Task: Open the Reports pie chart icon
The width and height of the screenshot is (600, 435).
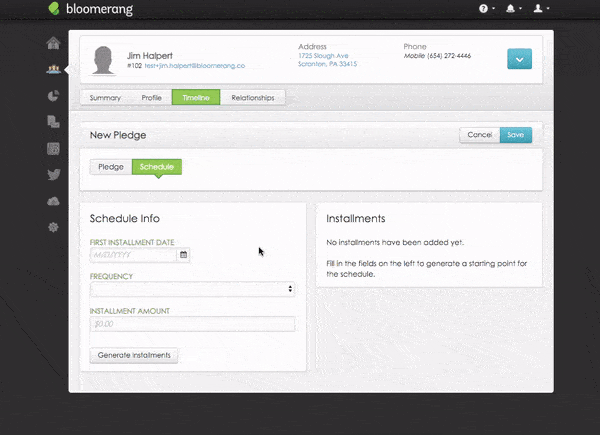Action: [x=53, y=96]
